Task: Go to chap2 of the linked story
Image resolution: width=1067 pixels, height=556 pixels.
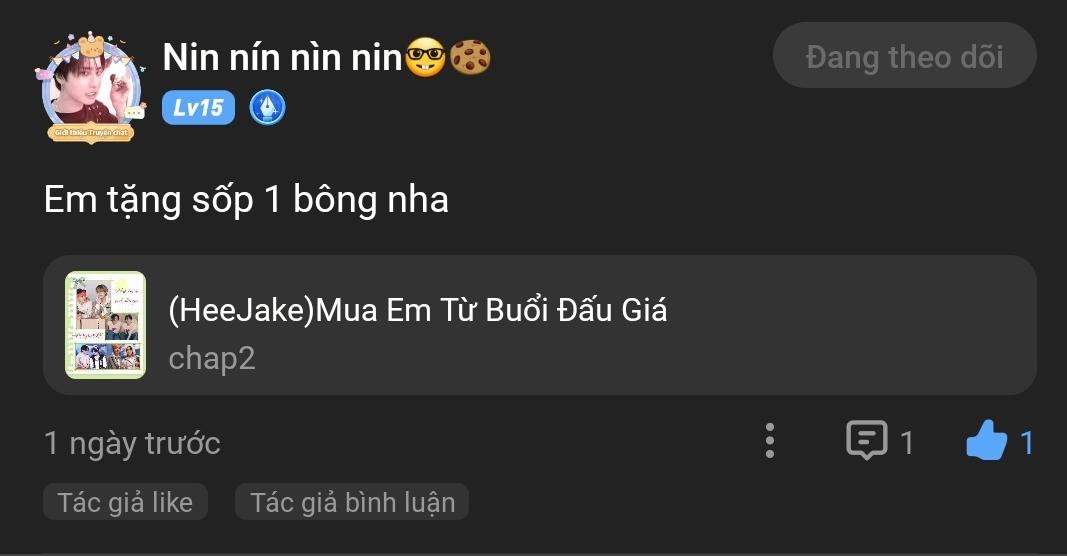Action: (212, 358)
